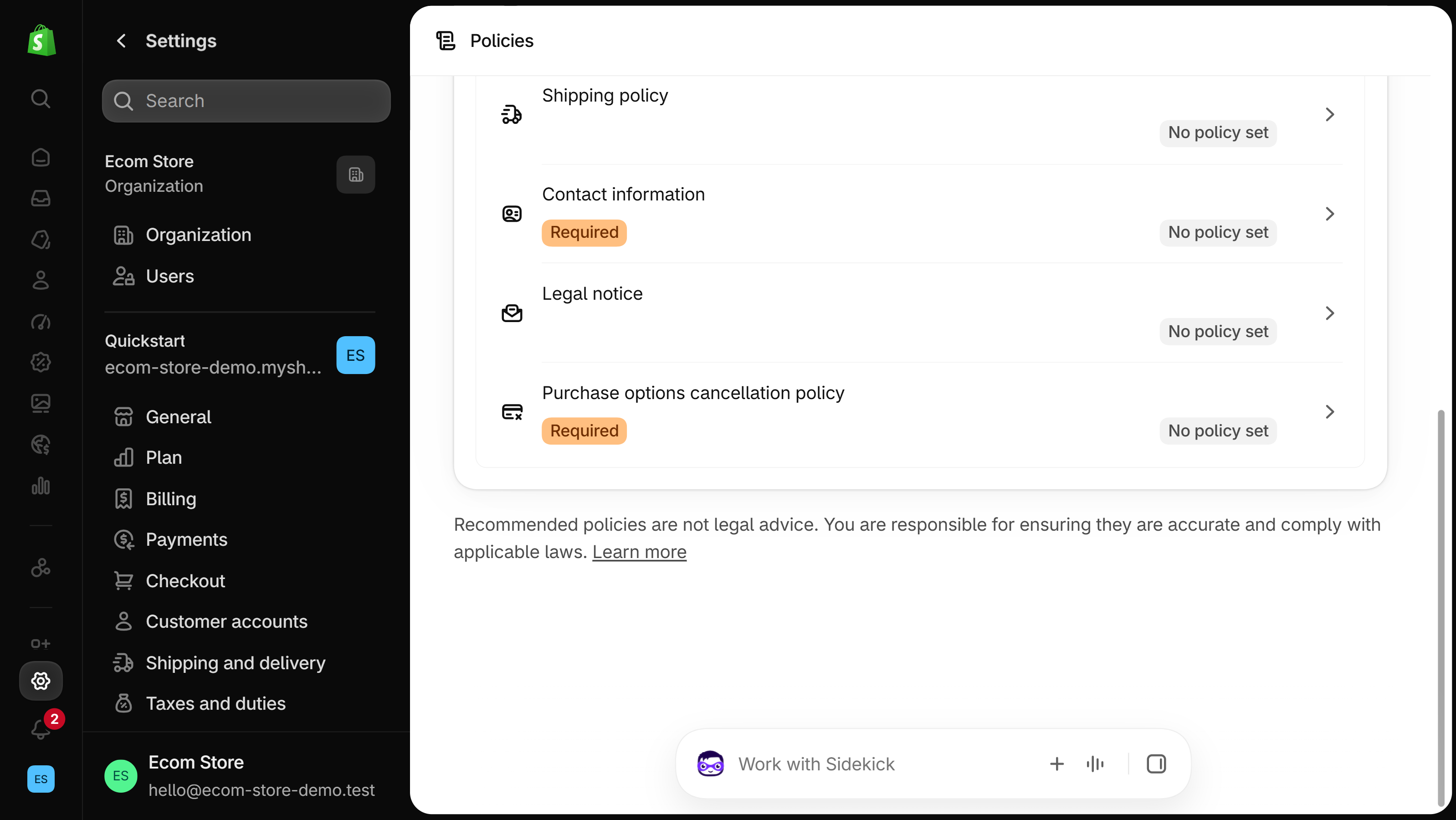
Task: Click the Shipping policy truck icon
Action: click(x=512, y=114)
